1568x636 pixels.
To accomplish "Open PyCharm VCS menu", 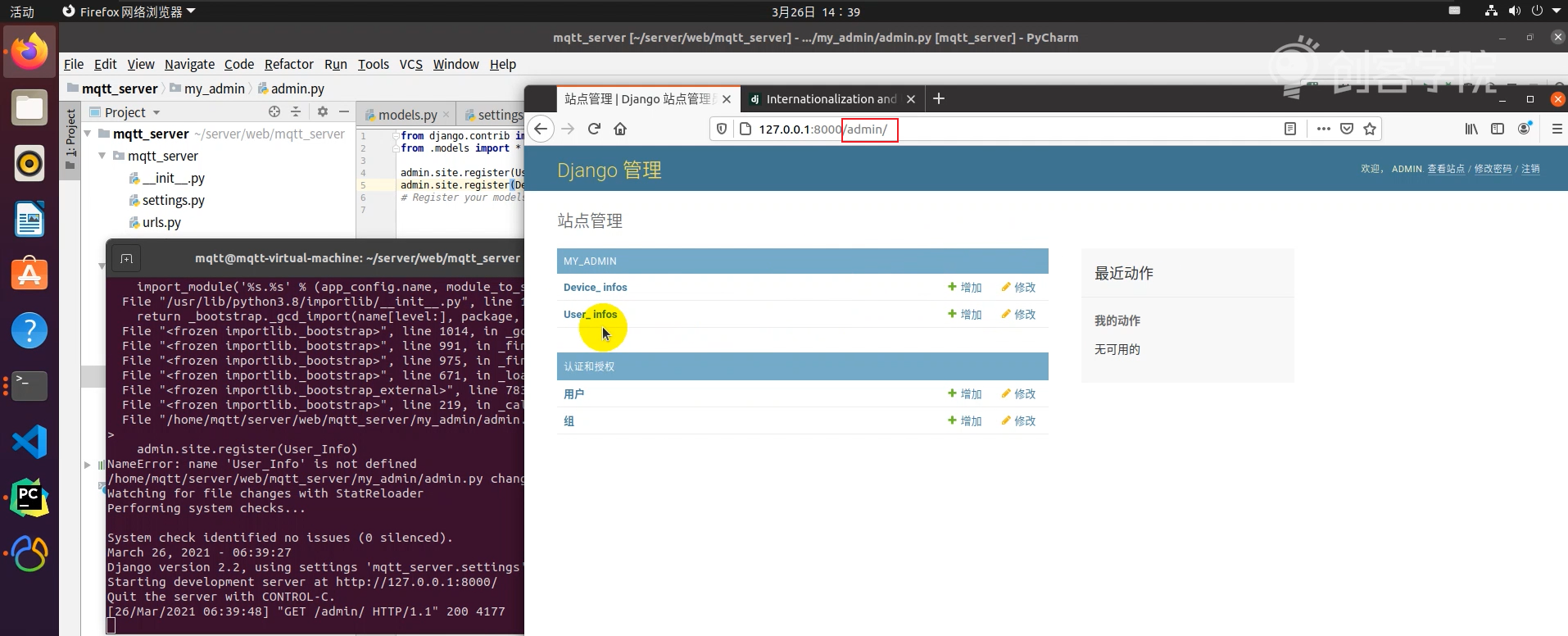I will [411, 64].
